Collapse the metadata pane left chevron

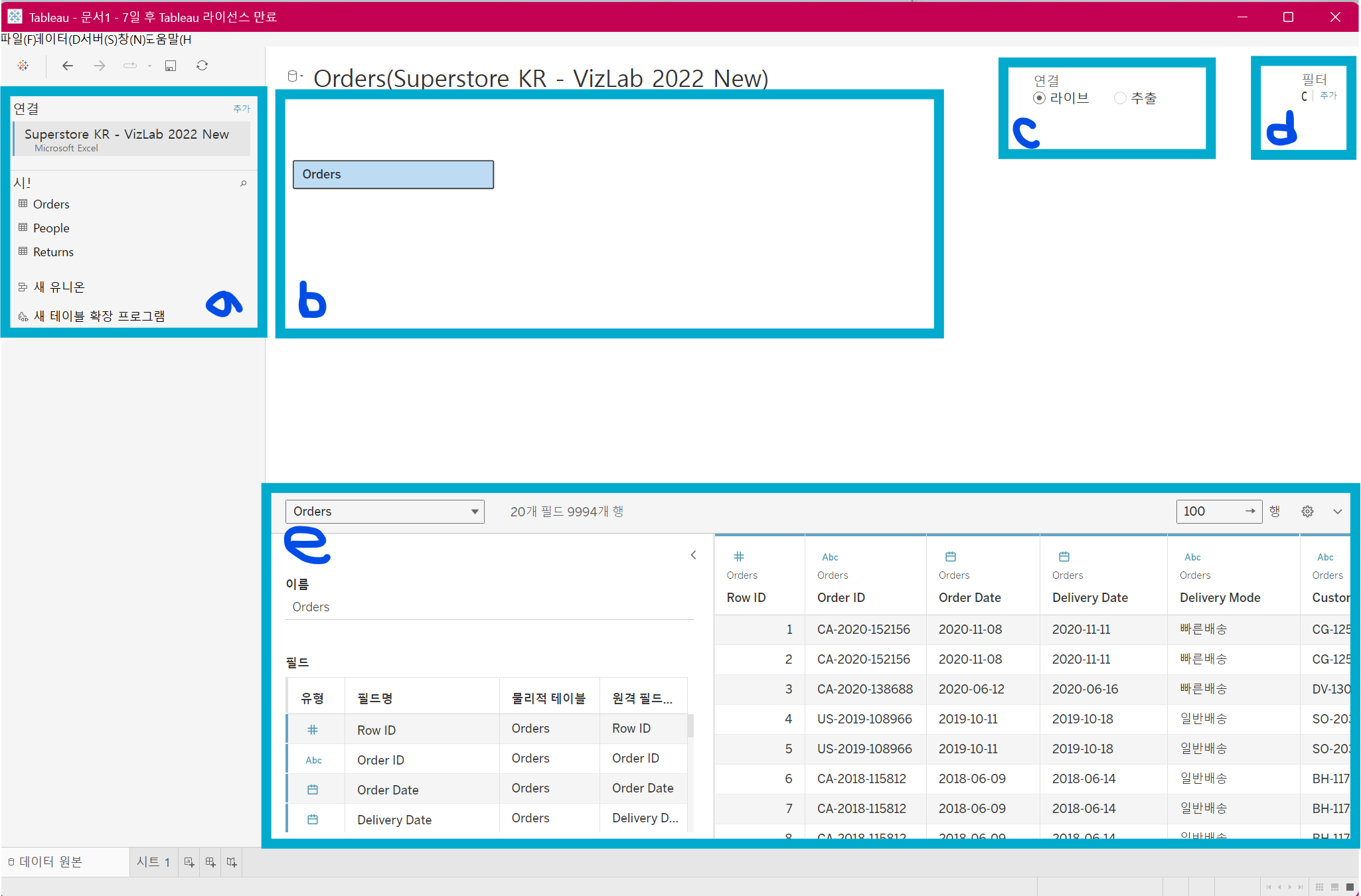[x=693, y=555]
